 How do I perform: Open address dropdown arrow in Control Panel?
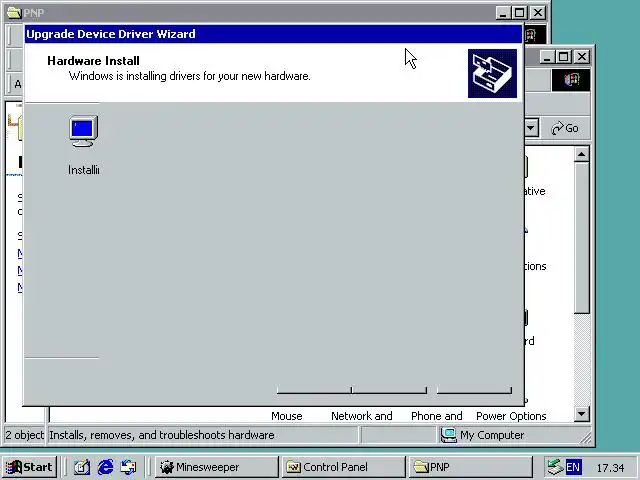pyautogui.click(x=530, y=128)
